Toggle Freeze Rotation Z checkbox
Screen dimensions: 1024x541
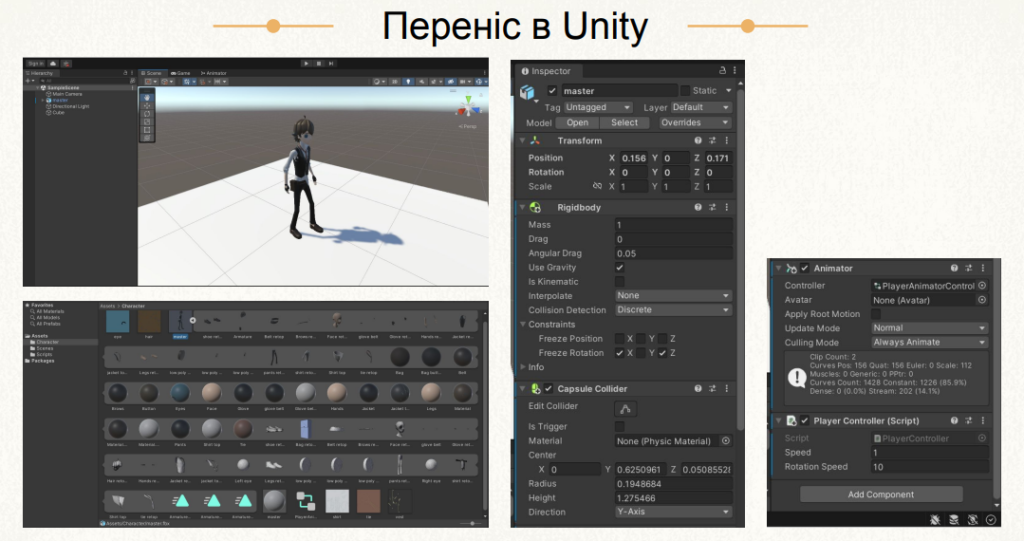pyautogui.click(x=662, y=353)
